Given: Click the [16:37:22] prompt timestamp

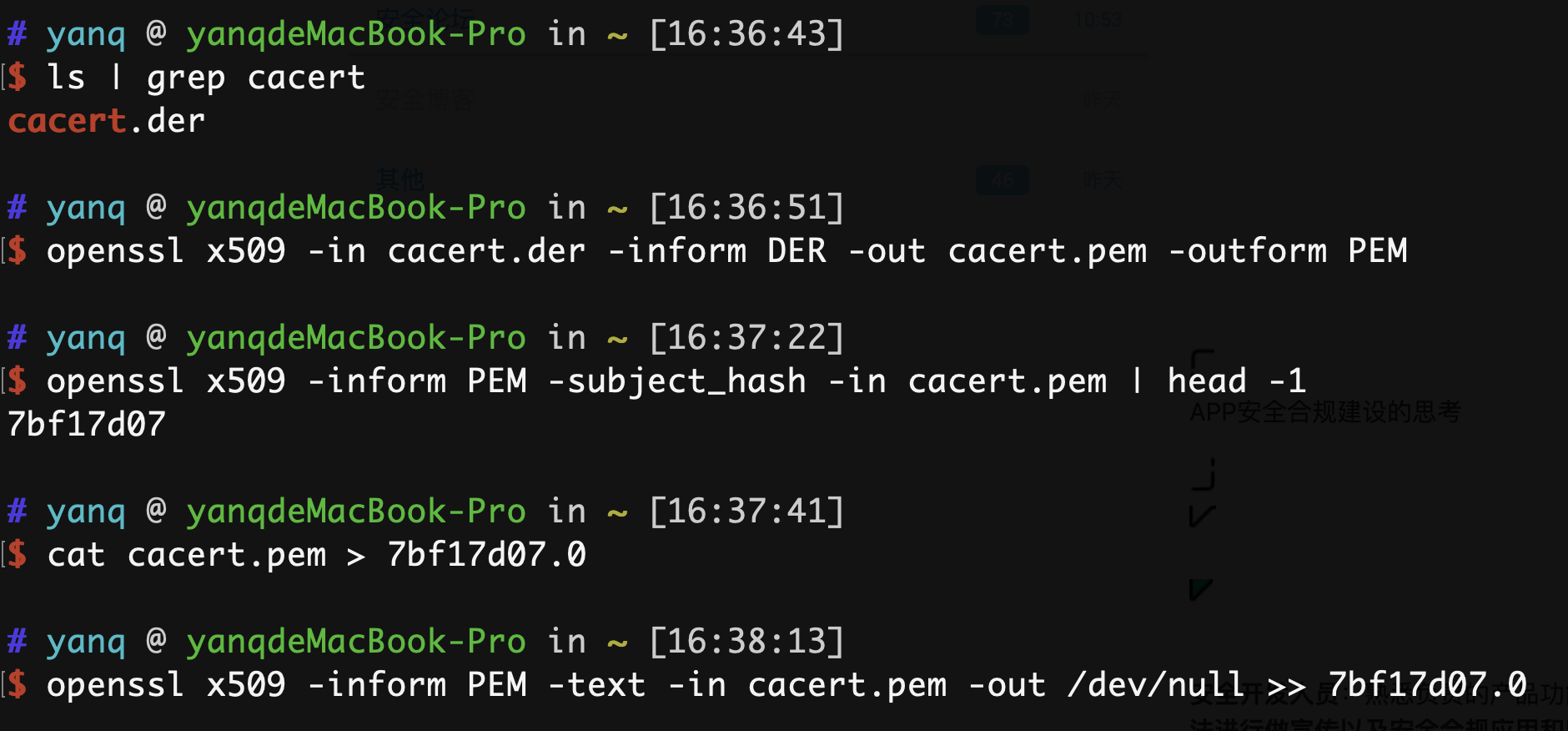Looking at the screenshot, I should (746, 338).
